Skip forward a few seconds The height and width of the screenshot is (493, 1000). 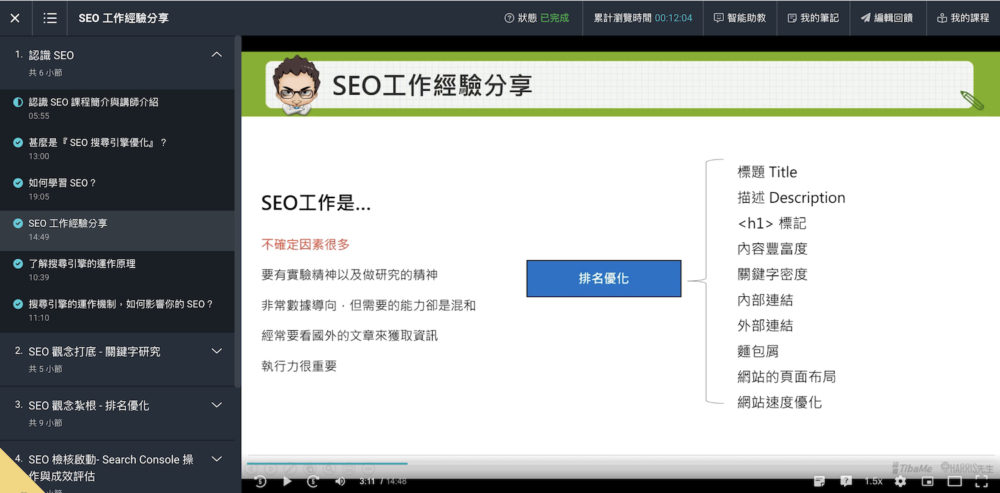pyautogui.click(x=312, y=481)
